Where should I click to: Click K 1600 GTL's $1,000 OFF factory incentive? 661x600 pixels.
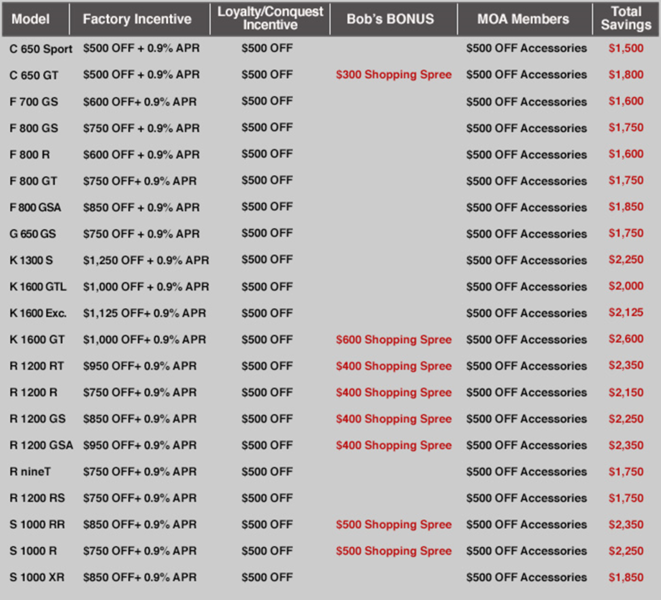pos(146,287)
